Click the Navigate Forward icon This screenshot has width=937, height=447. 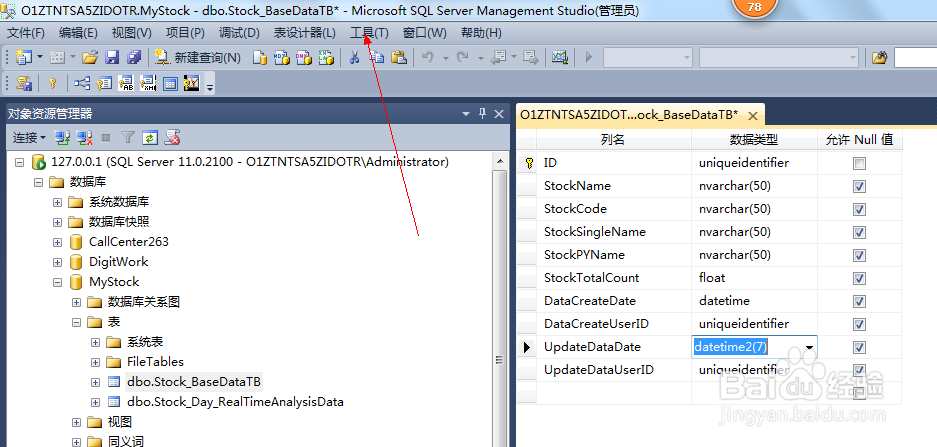531,57
